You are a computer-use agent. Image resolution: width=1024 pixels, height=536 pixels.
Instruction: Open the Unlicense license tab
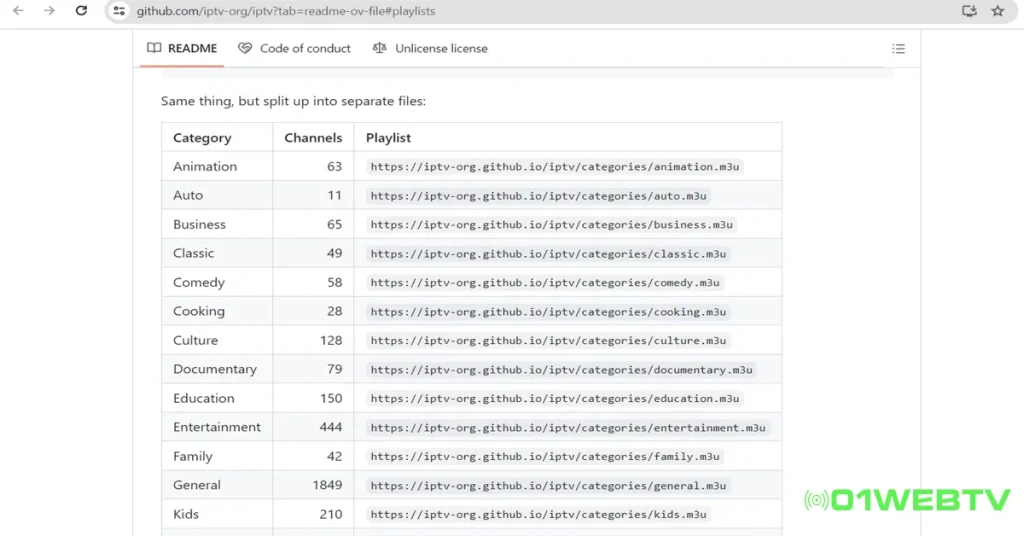pyautogui.click(x=430, y=48)
